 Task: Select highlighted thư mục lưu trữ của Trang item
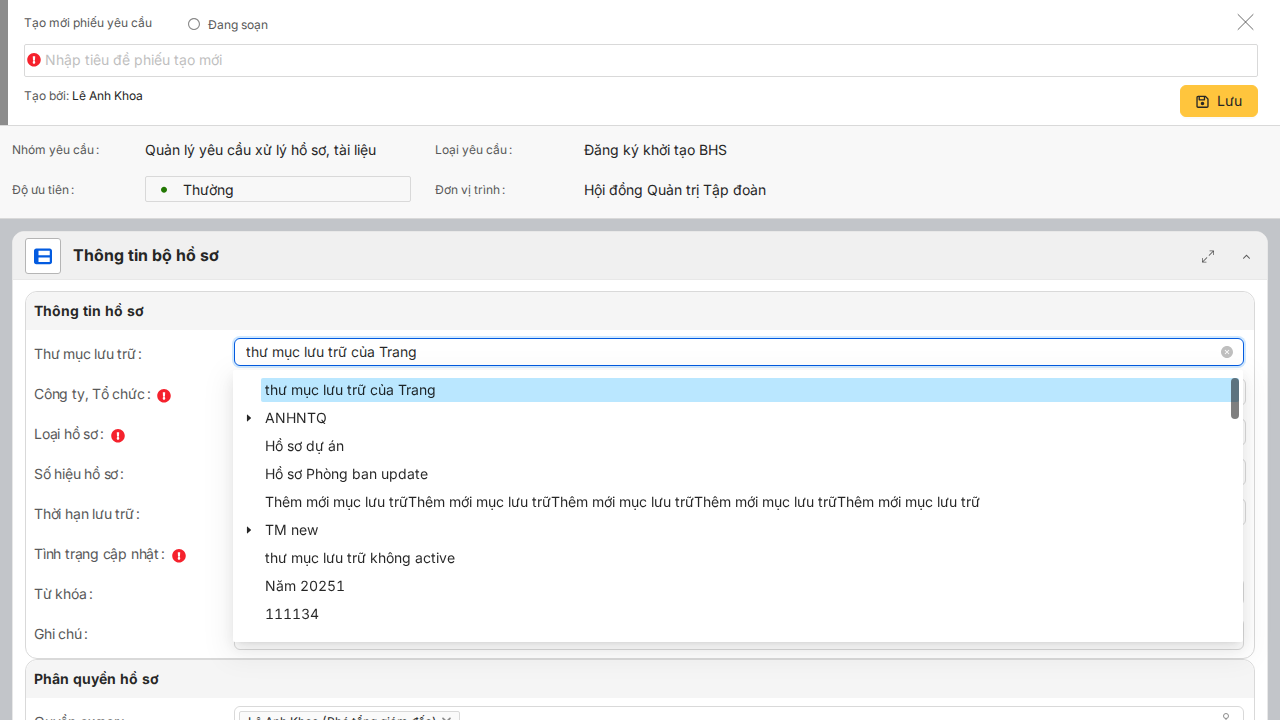350,390
